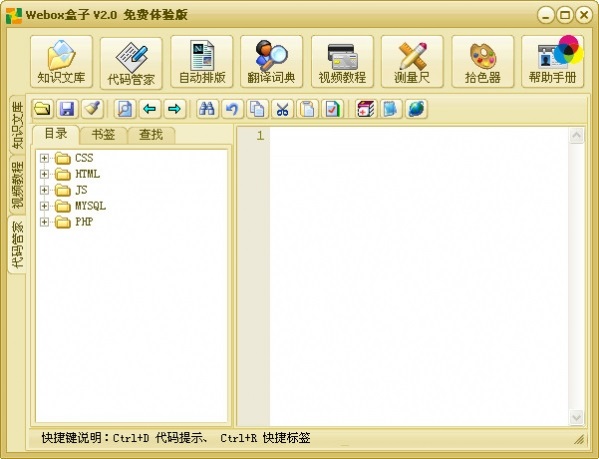Click the undo arrow icon

tap(232, 109)
